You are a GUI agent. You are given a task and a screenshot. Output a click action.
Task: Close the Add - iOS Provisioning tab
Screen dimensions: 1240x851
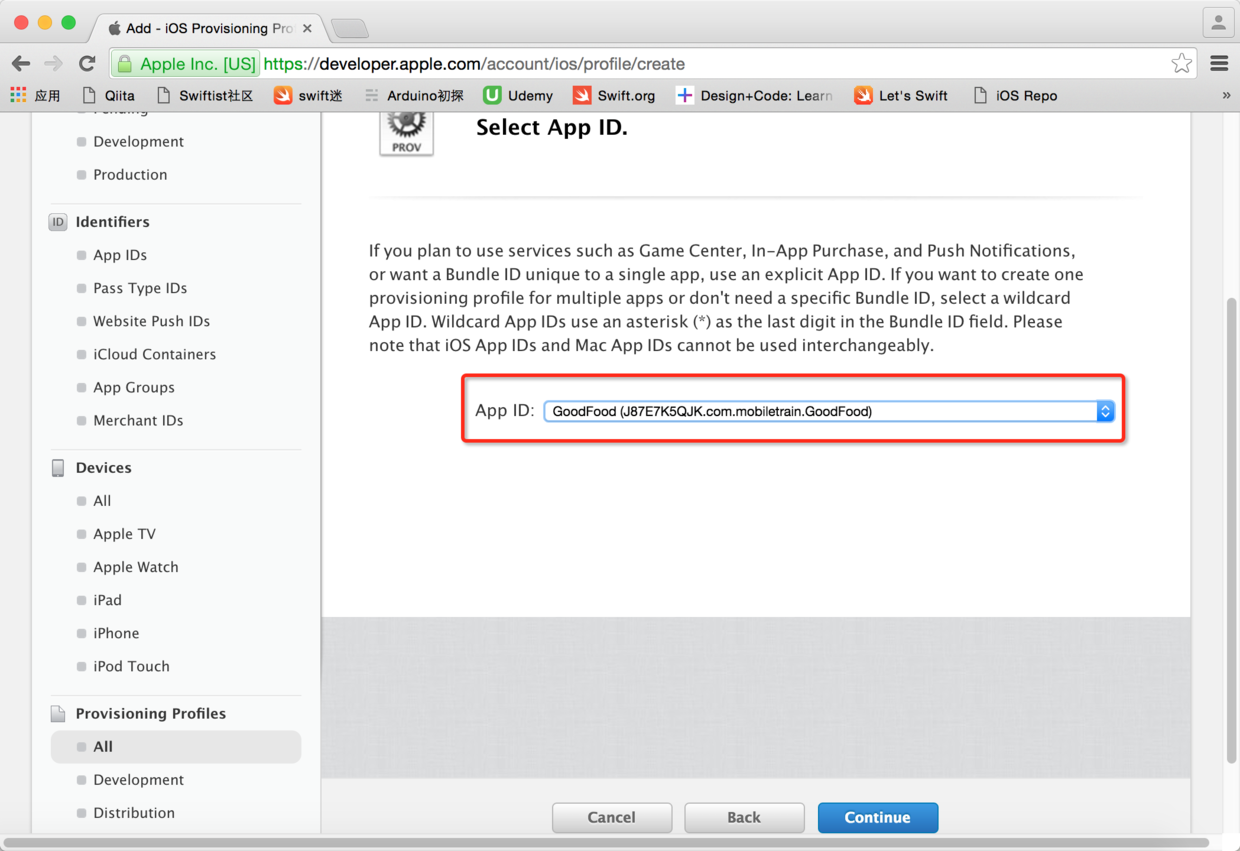click(307, 28)
